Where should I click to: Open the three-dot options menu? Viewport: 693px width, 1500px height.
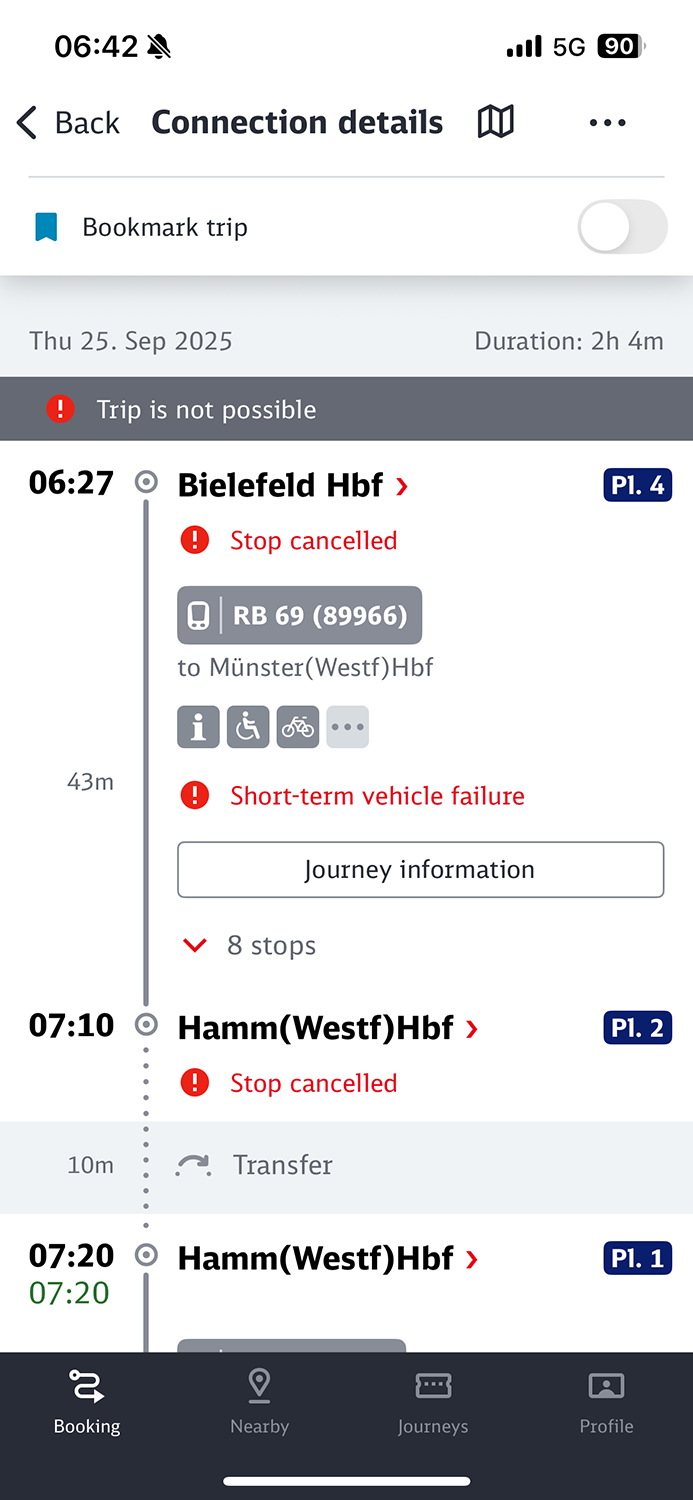(x=607, y=122)
